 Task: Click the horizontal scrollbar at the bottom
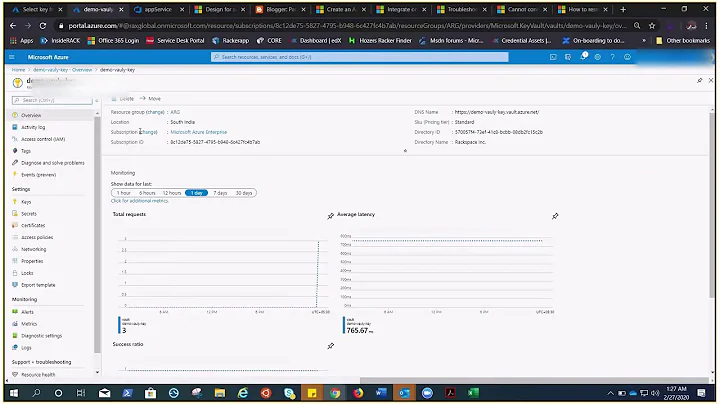[534, 381]
